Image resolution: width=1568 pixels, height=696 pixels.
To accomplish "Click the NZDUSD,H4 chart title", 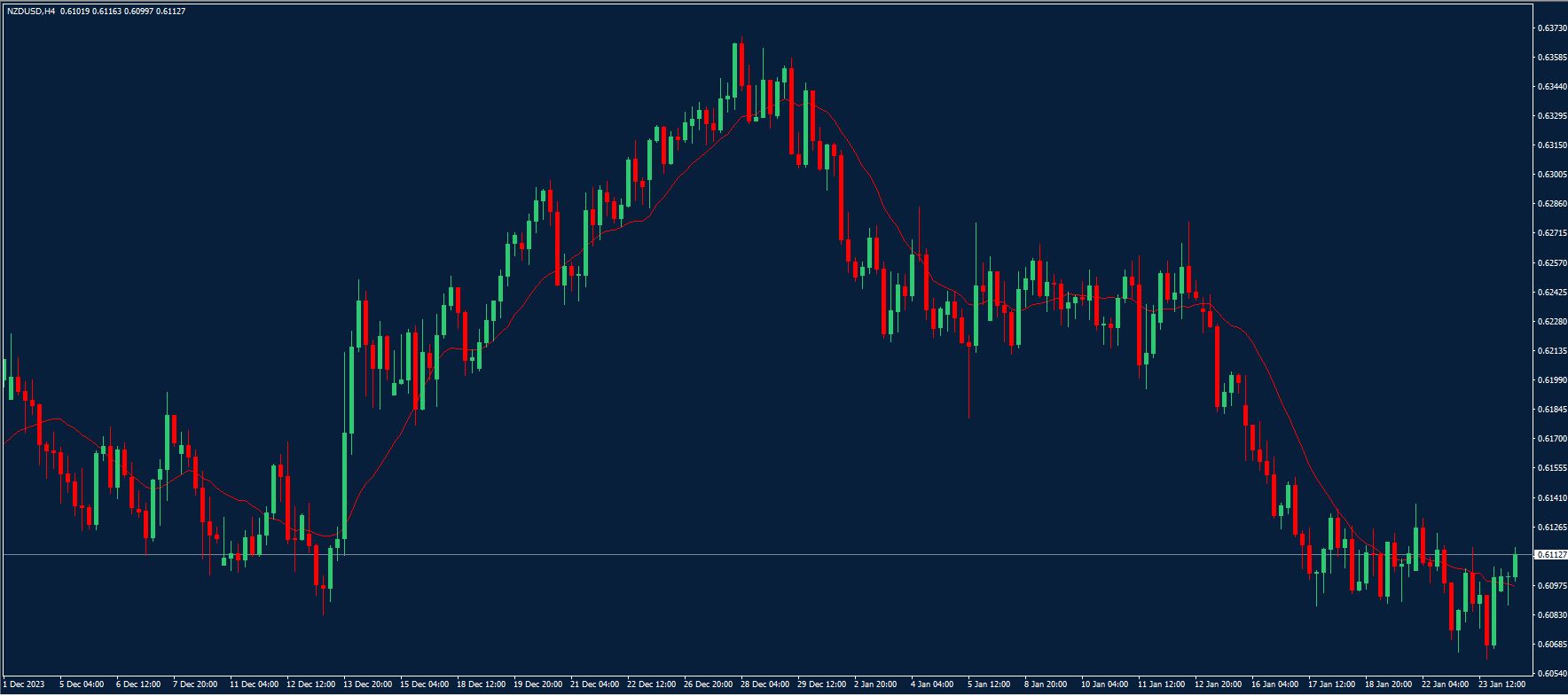I will [30, 12].
